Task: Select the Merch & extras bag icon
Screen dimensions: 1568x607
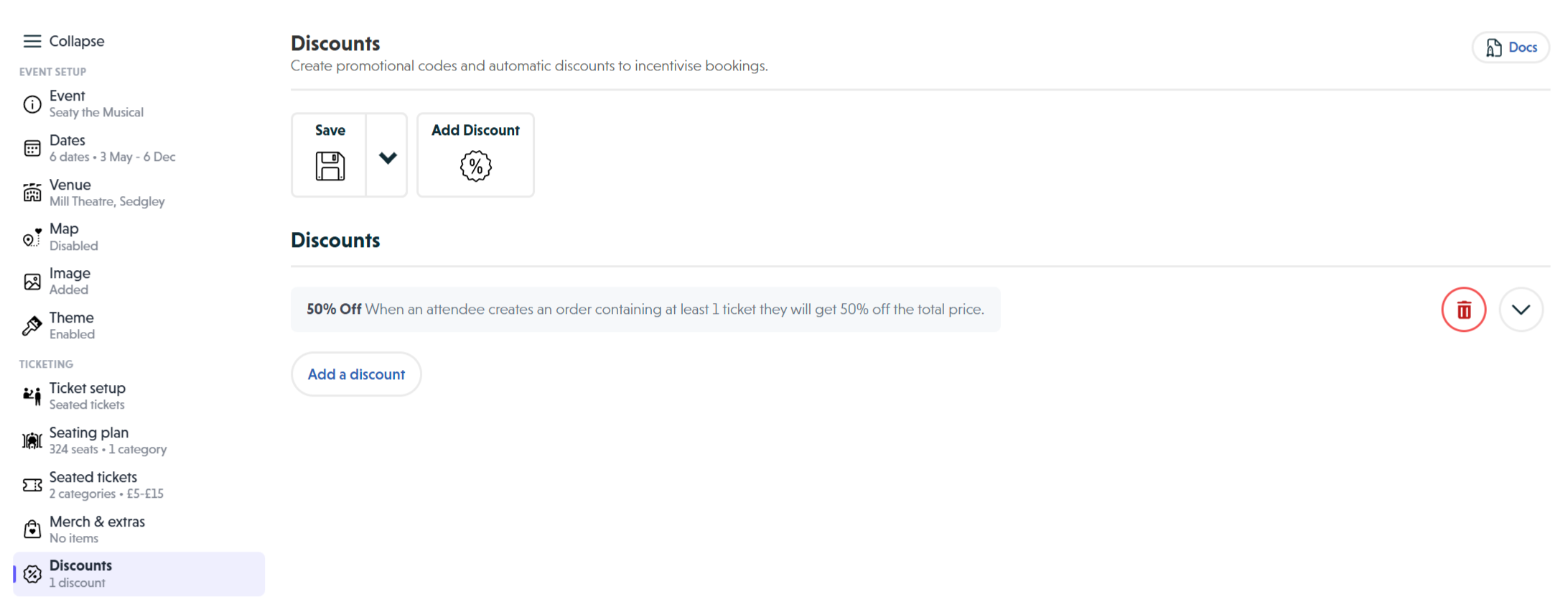Action: (x=32, y=529)
